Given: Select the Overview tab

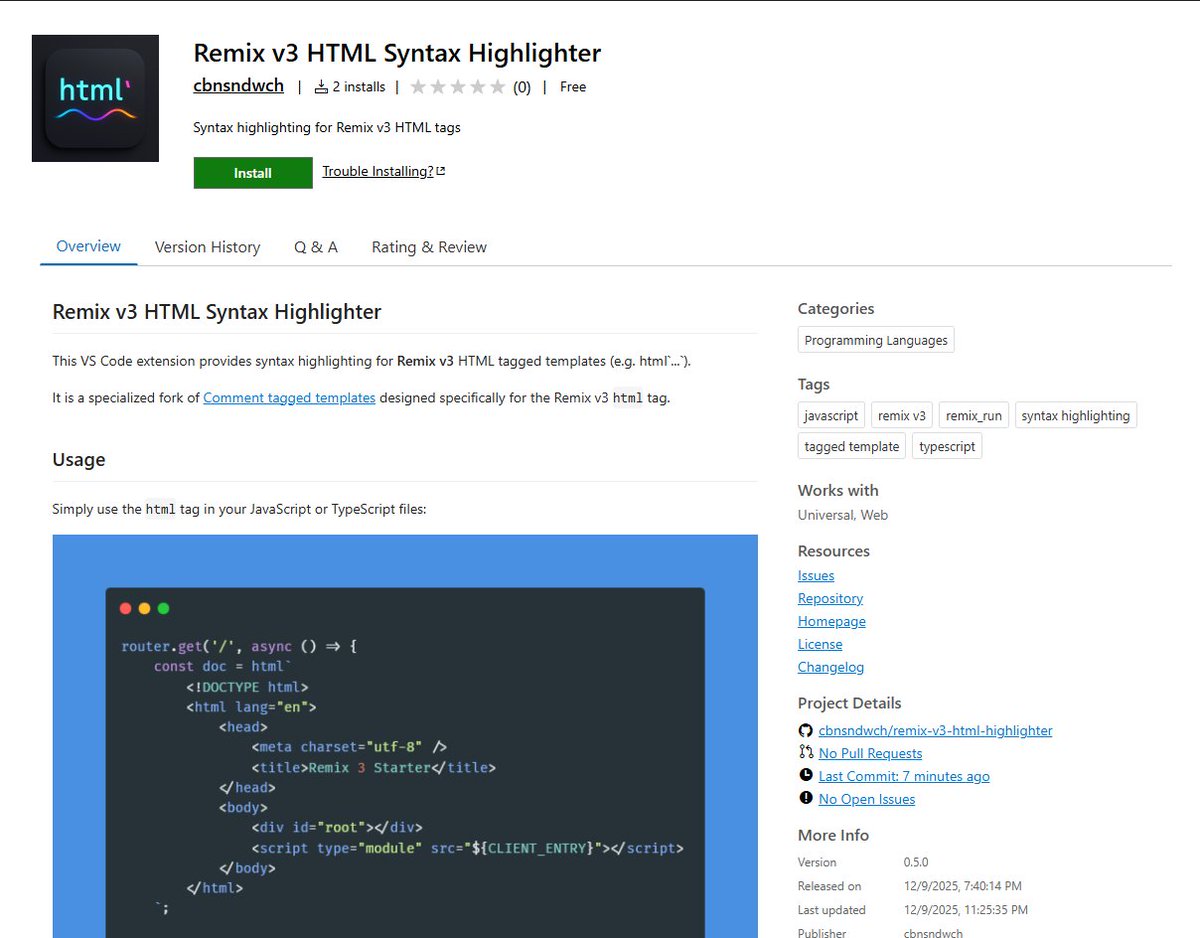Looking at the screenshot, I should [88, 247].
